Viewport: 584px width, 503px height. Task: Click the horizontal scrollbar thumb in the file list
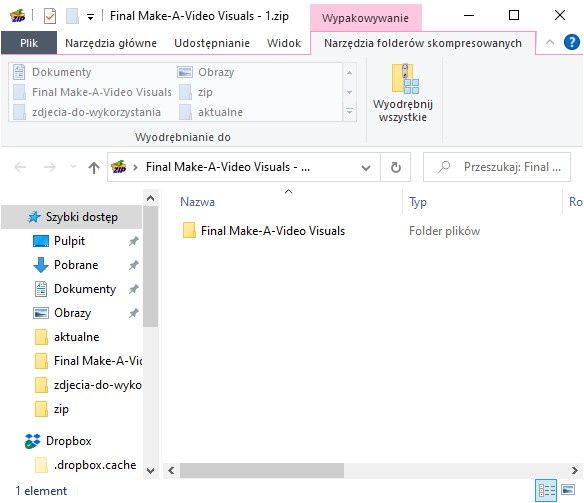point(261,470)
